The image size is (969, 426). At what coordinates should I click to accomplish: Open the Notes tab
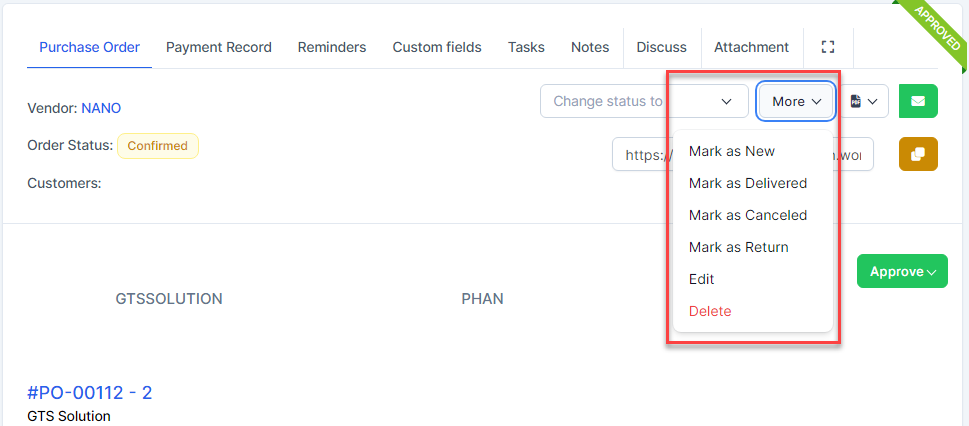(x=590, y=47)
